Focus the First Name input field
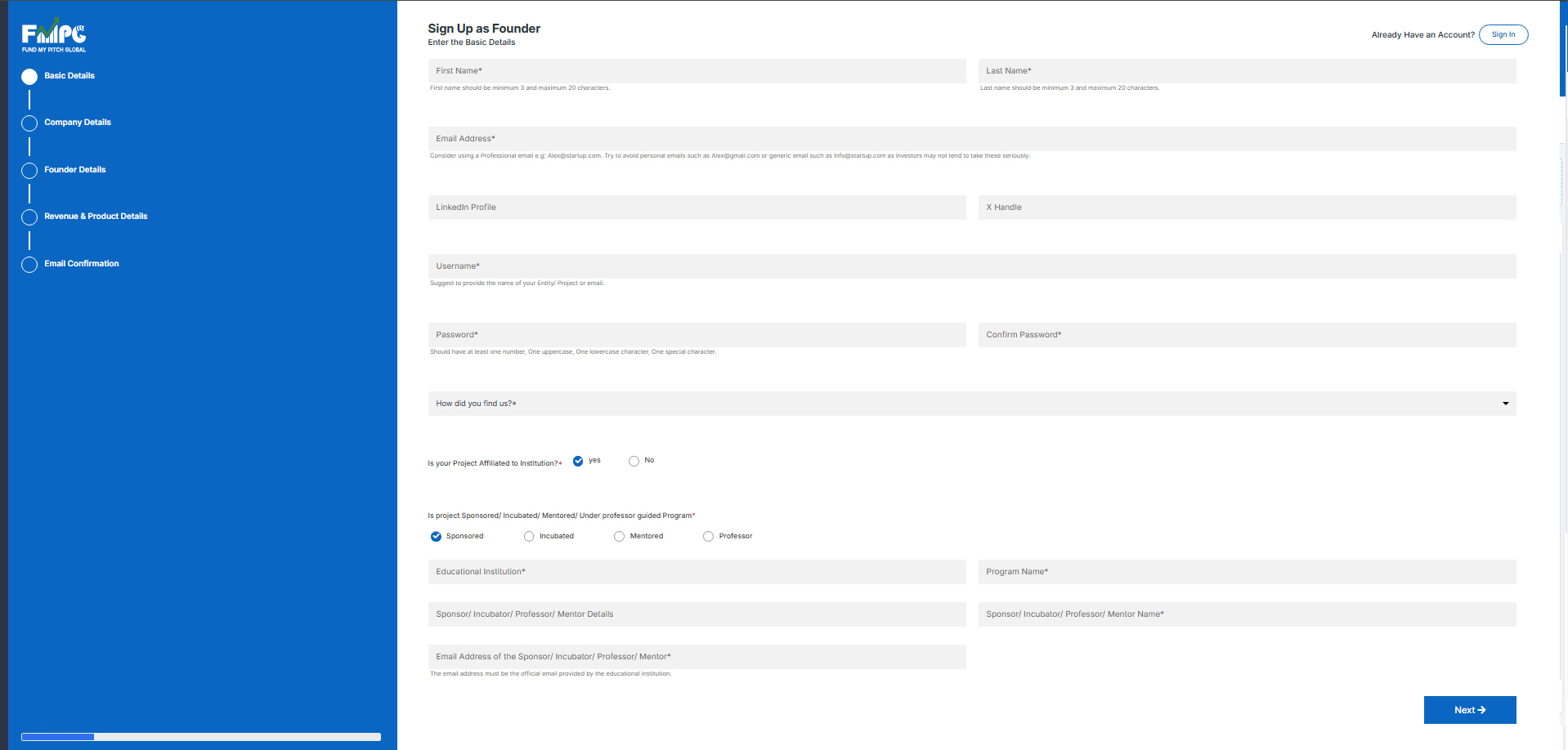Image resolution: width=1568 pixels, height=750 pixels. pyautogui.click(x=697, y=71)
